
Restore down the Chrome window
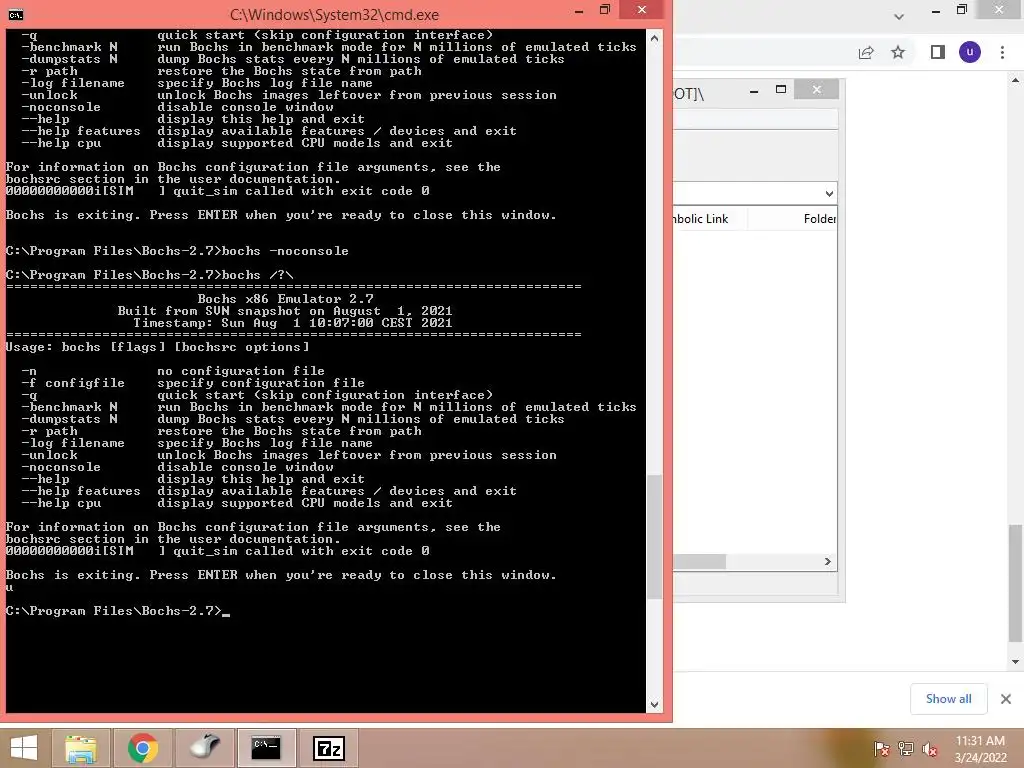coord(962,10)
